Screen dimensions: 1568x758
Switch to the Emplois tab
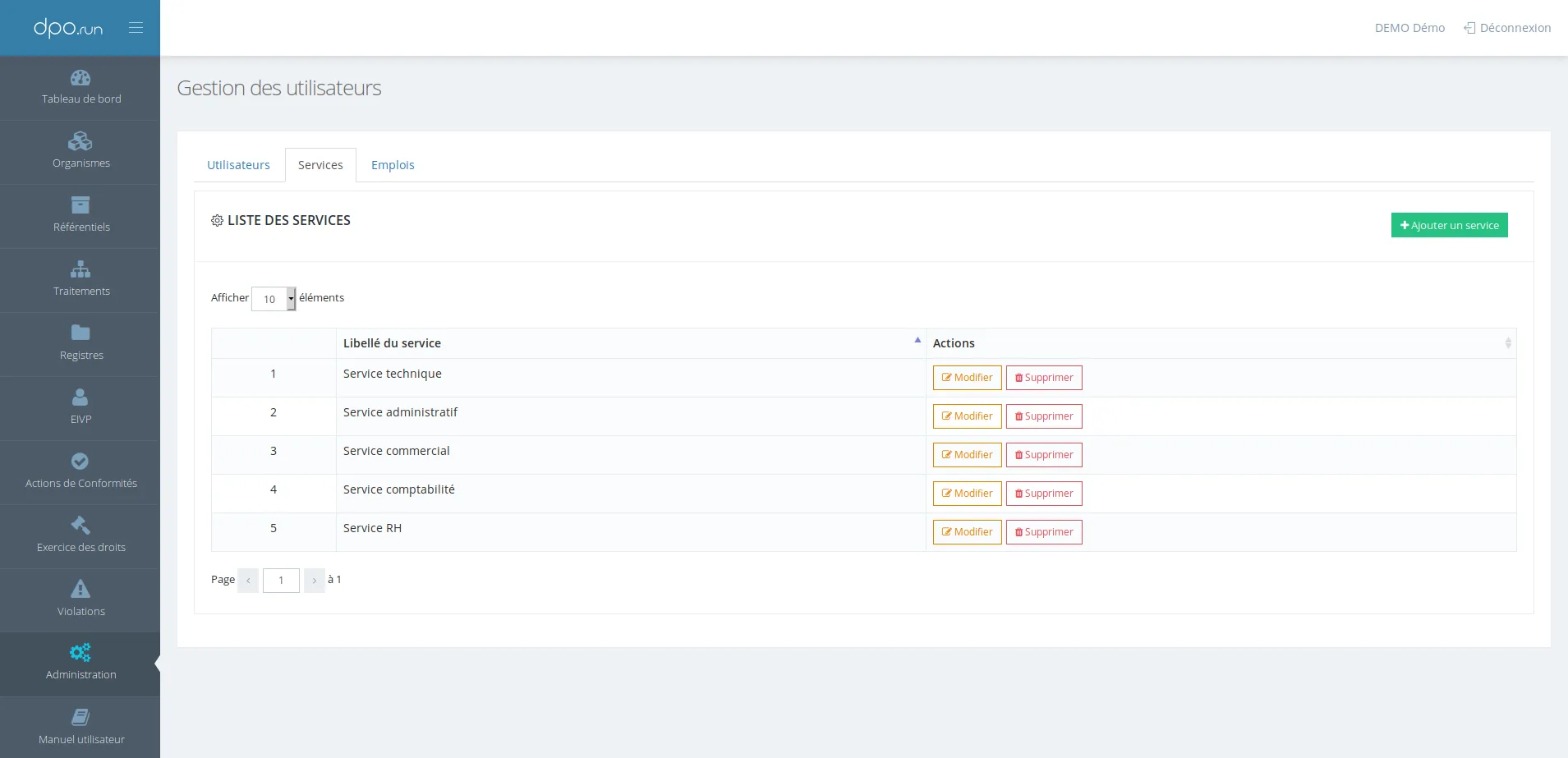(x=393, y=165)
